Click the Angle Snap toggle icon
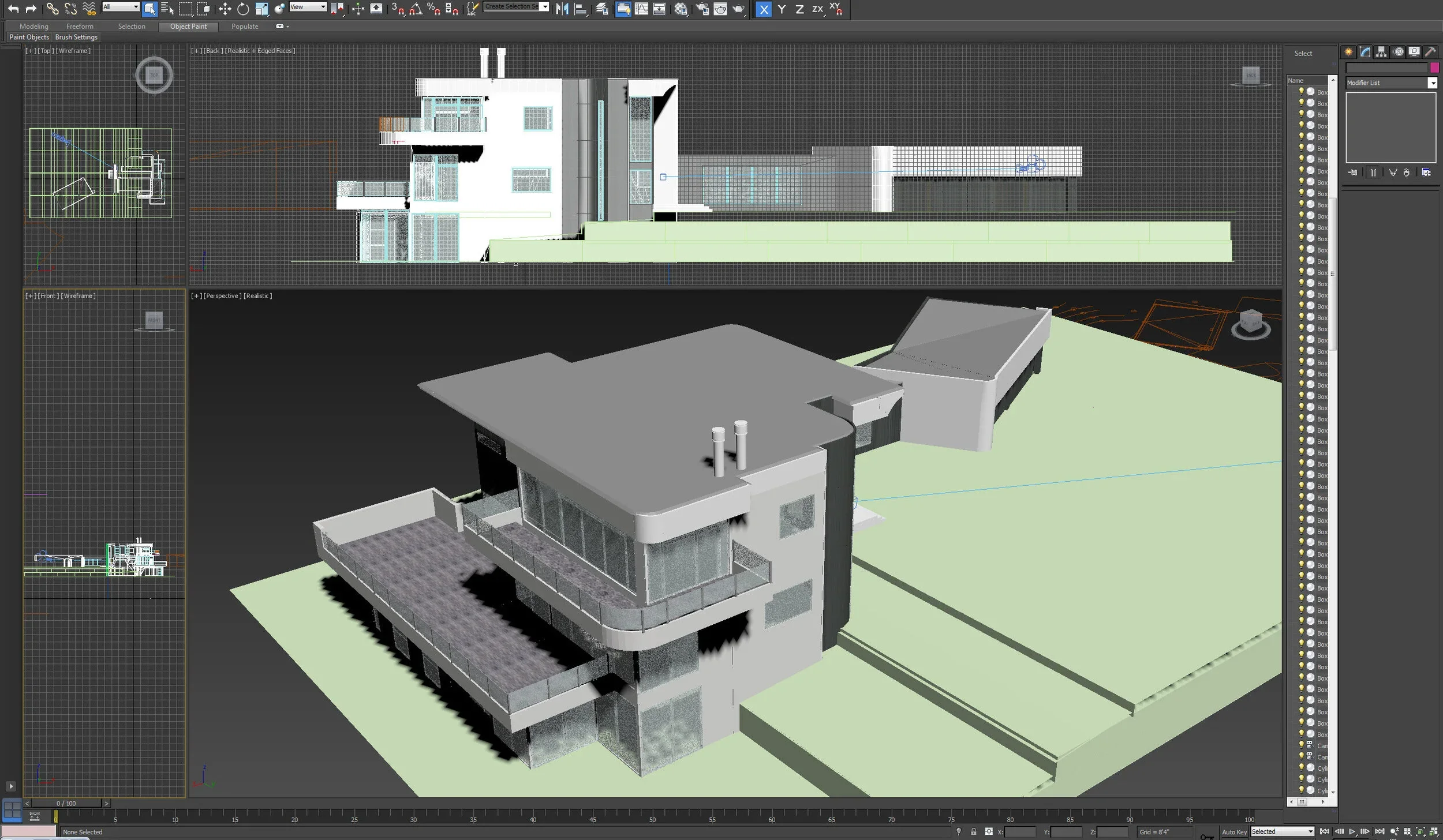The height and width of the screenshot is (840, 1443). (x=415, y=9)
